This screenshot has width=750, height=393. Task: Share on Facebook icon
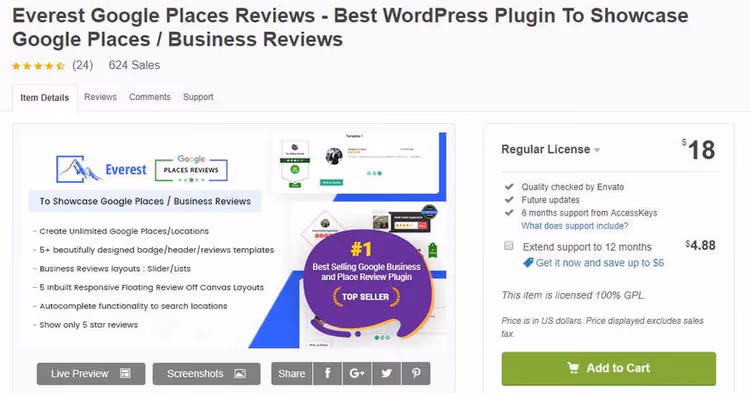[328, 373]
